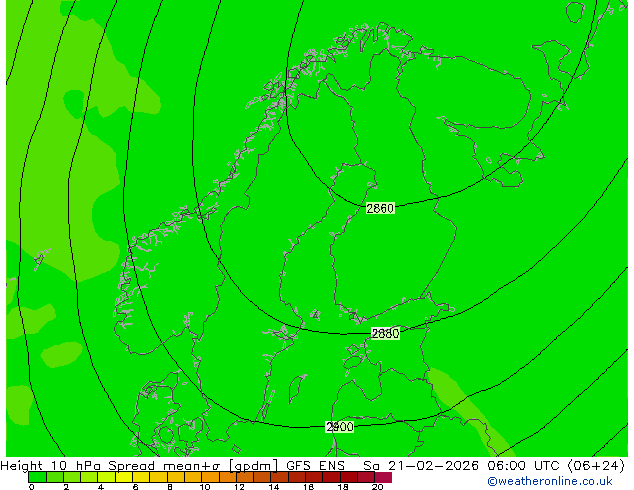634x490 pixels.
Task: Click the 2880 contour label
Action: coord(385,334)
